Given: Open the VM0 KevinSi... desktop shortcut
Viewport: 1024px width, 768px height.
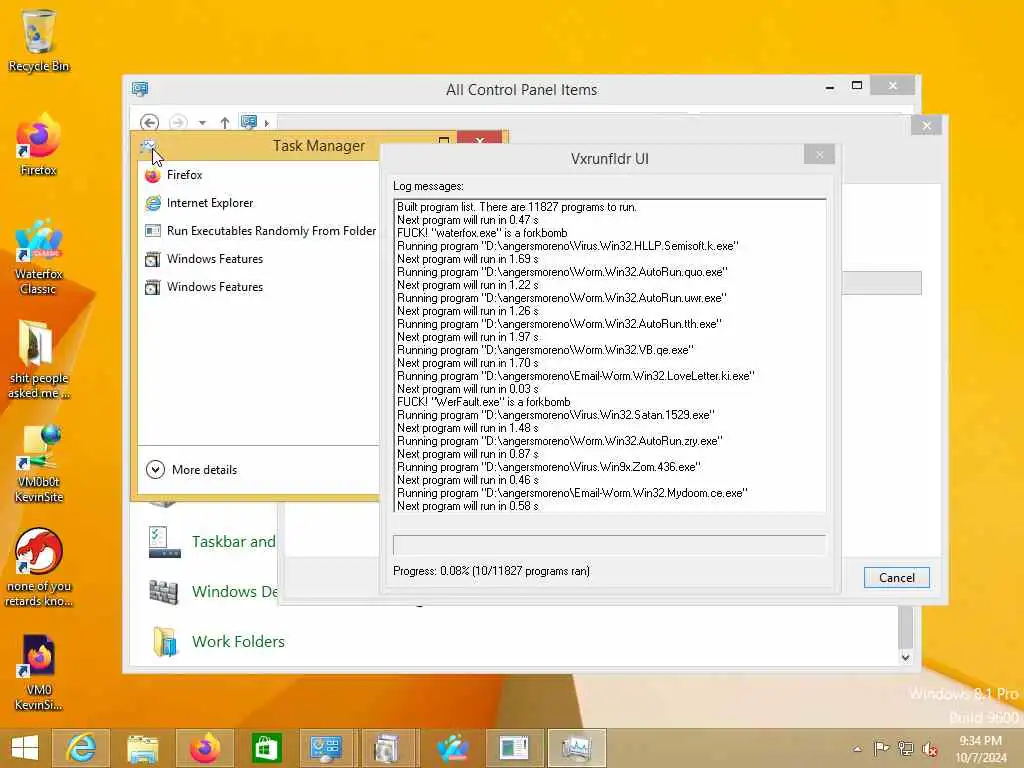Looking at the screenshot, I should coord(38,673).
